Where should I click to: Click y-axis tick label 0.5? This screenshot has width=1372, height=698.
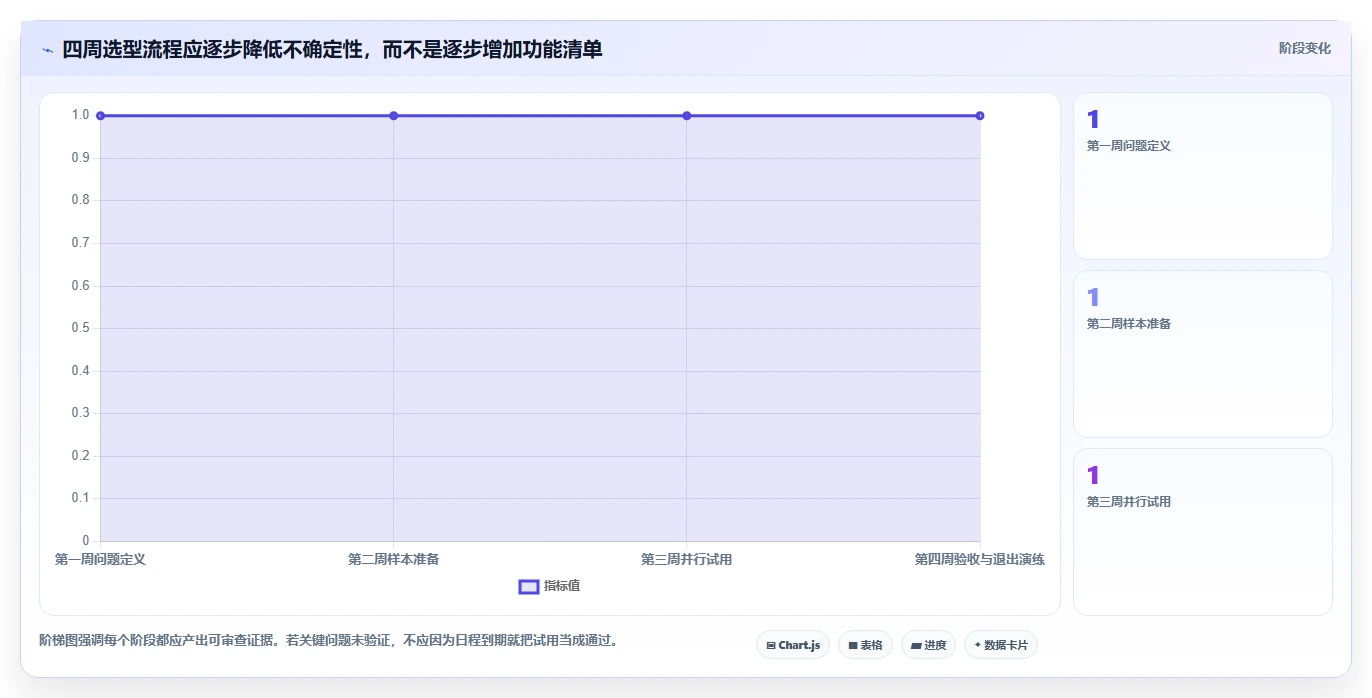[80, 328]
